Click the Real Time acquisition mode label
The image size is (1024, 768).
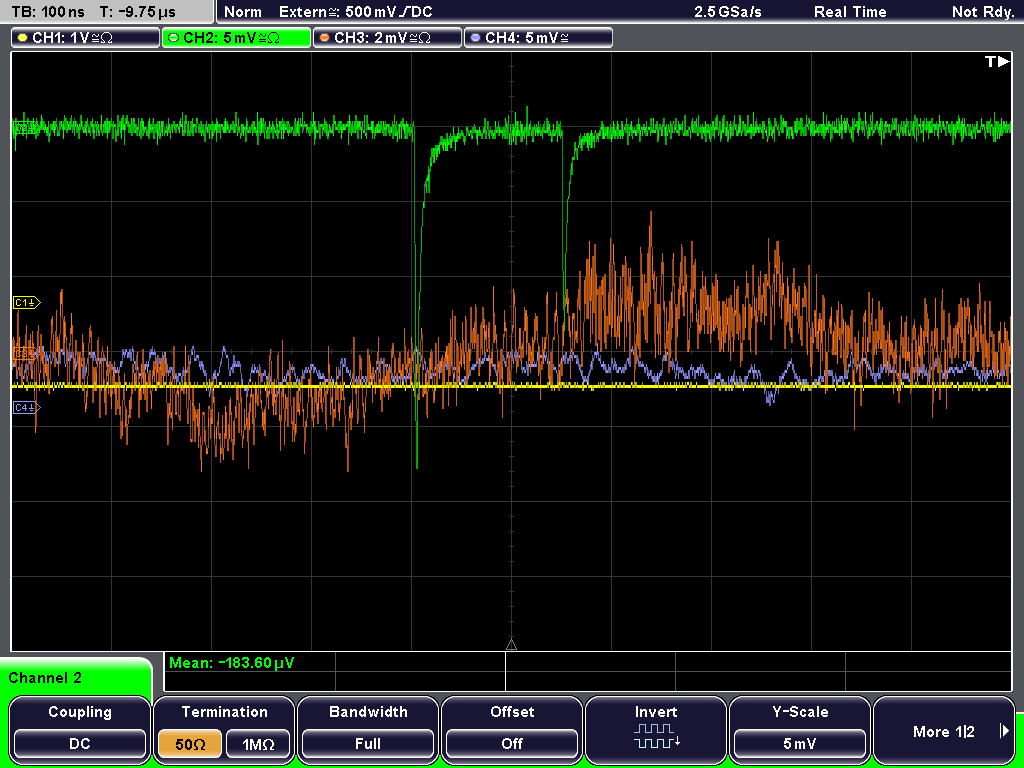click(850, 12)
